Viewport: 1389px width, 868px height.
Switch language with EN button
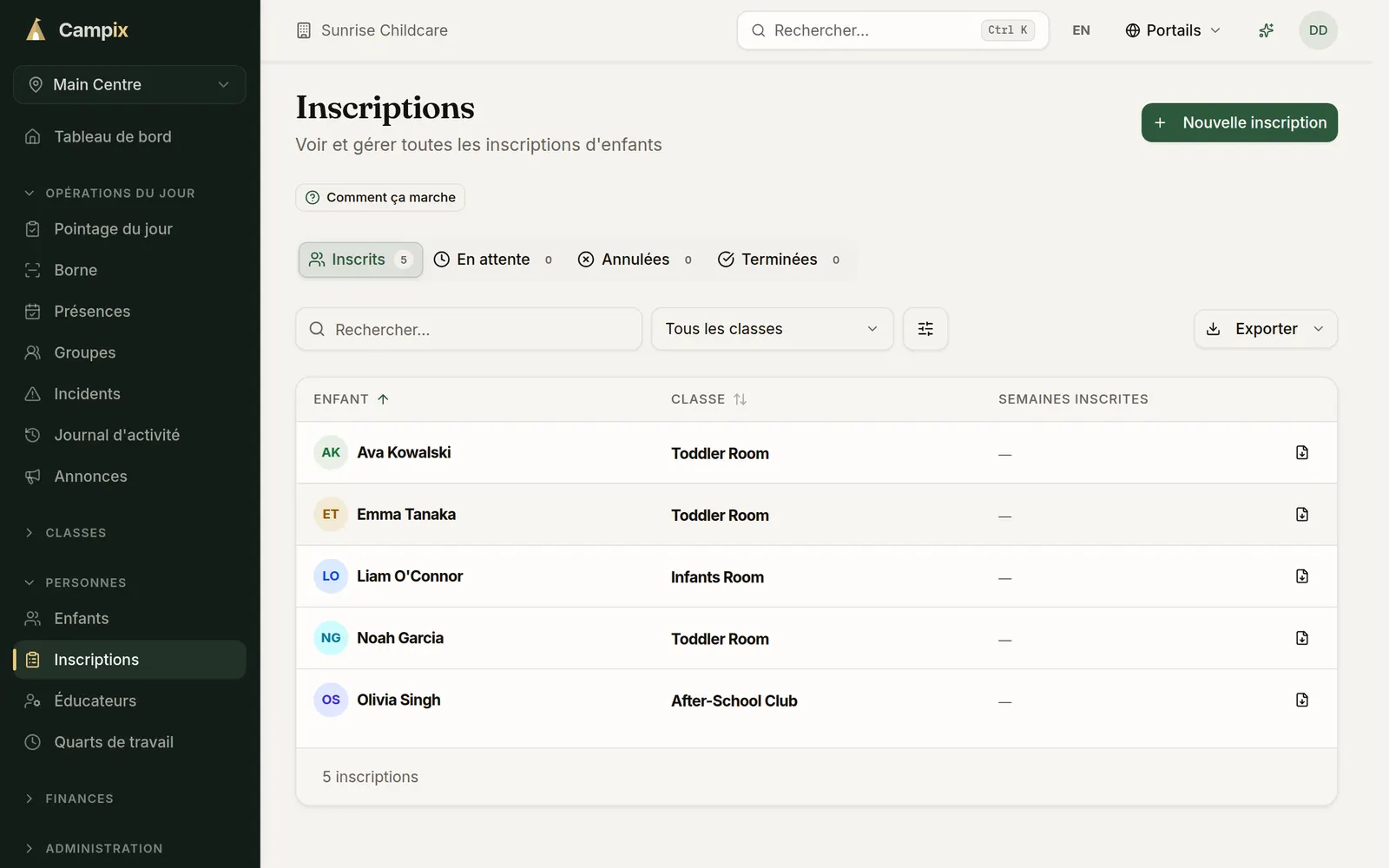[x=1081, y=30]
